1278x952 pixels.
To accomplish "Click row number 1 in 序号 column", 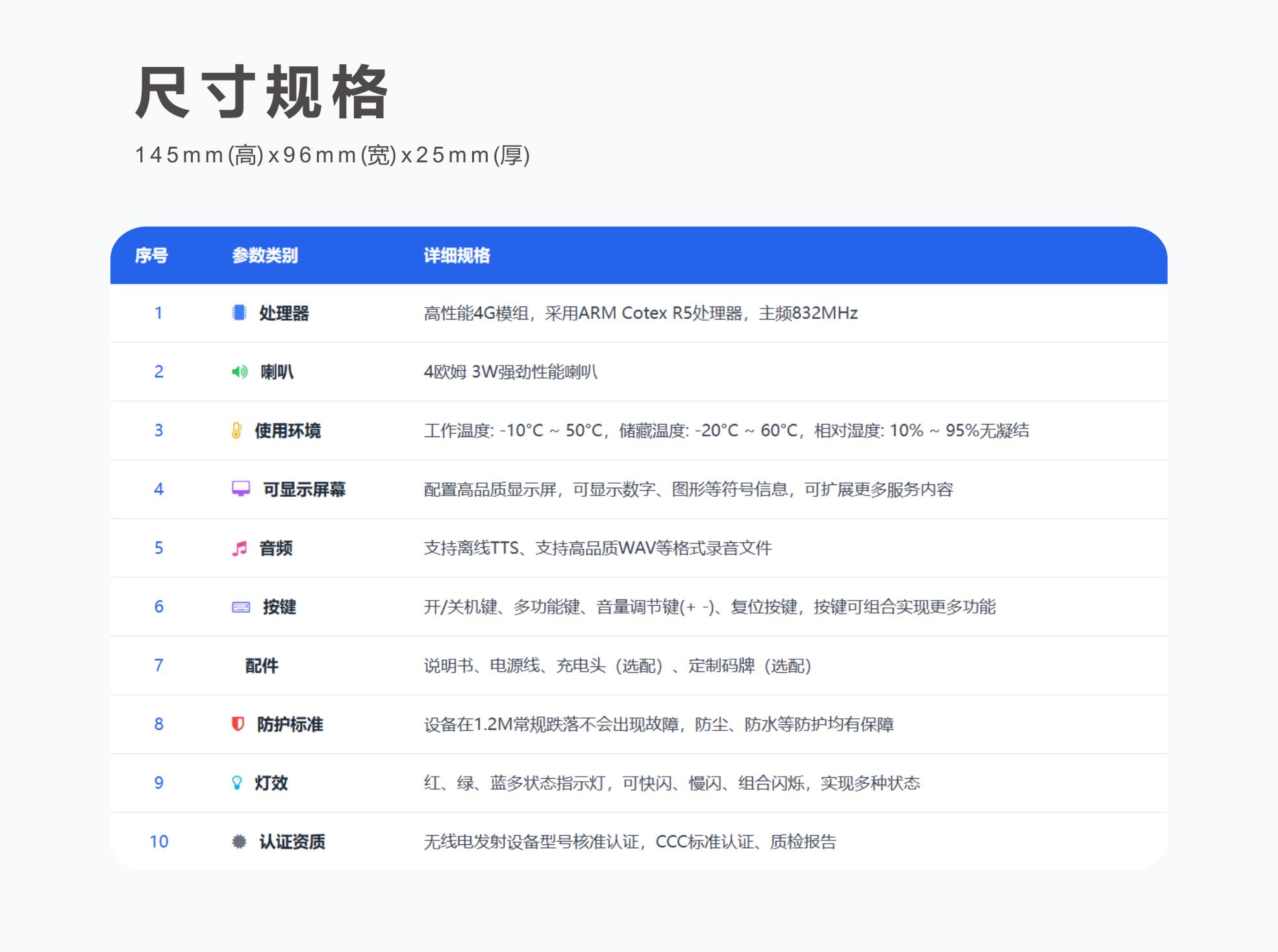I will (158, 313).
